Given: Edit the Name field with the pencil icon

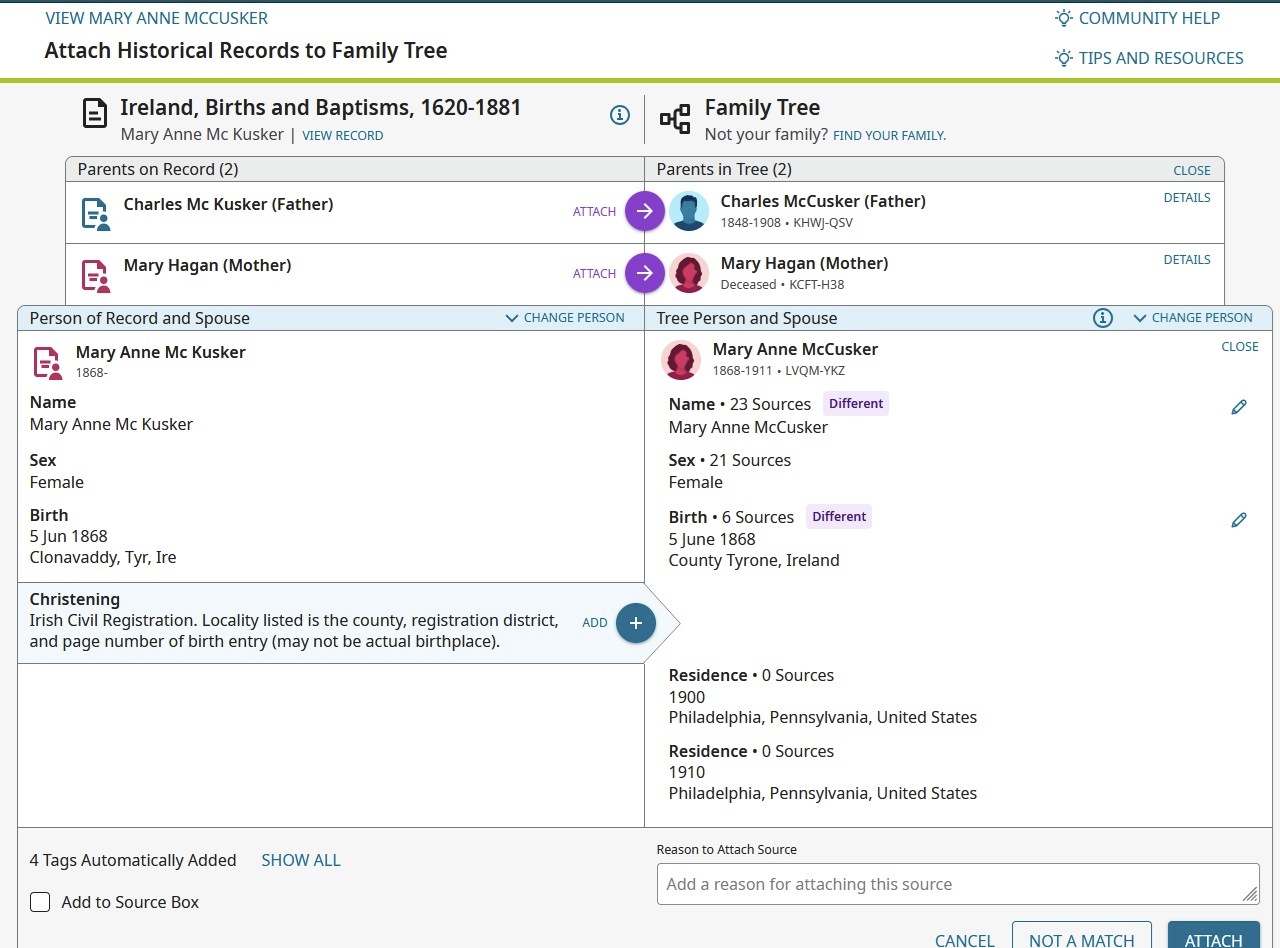Looking at the screenshot, I should click(1239, 407).
